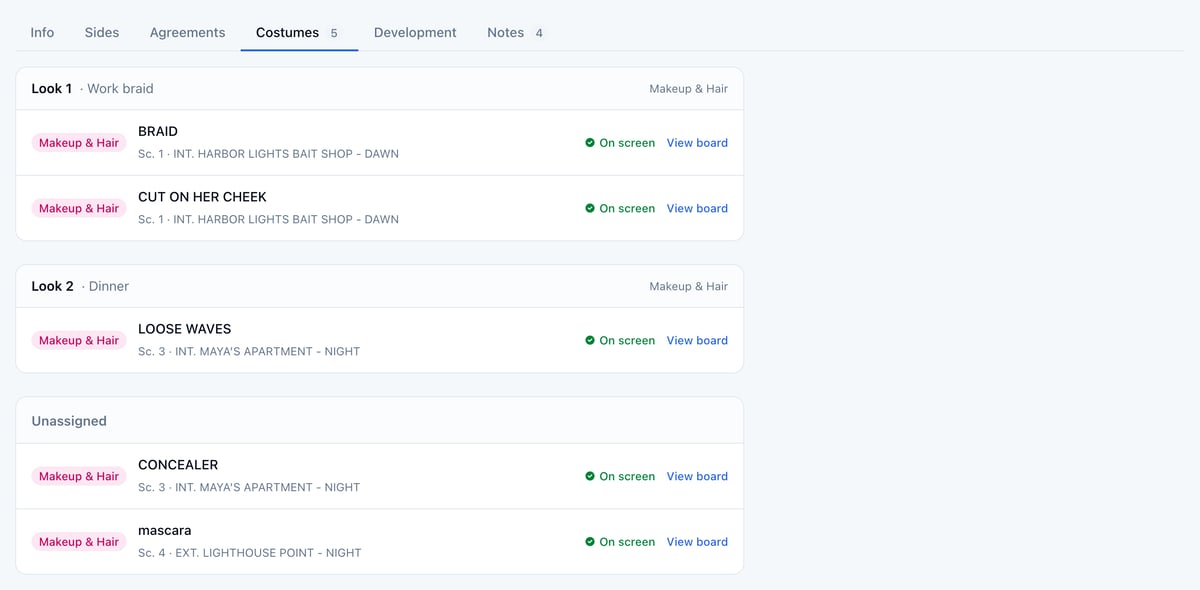The height and width of the screenshot is (590, 1200).
Task: Open the Info tab
Action: tap(42, 32)
